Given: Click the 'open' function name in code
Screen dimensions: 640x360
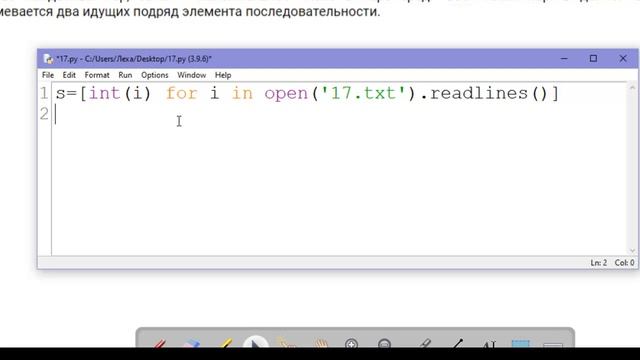Looking at the screenshot, I should click(286, 94).
